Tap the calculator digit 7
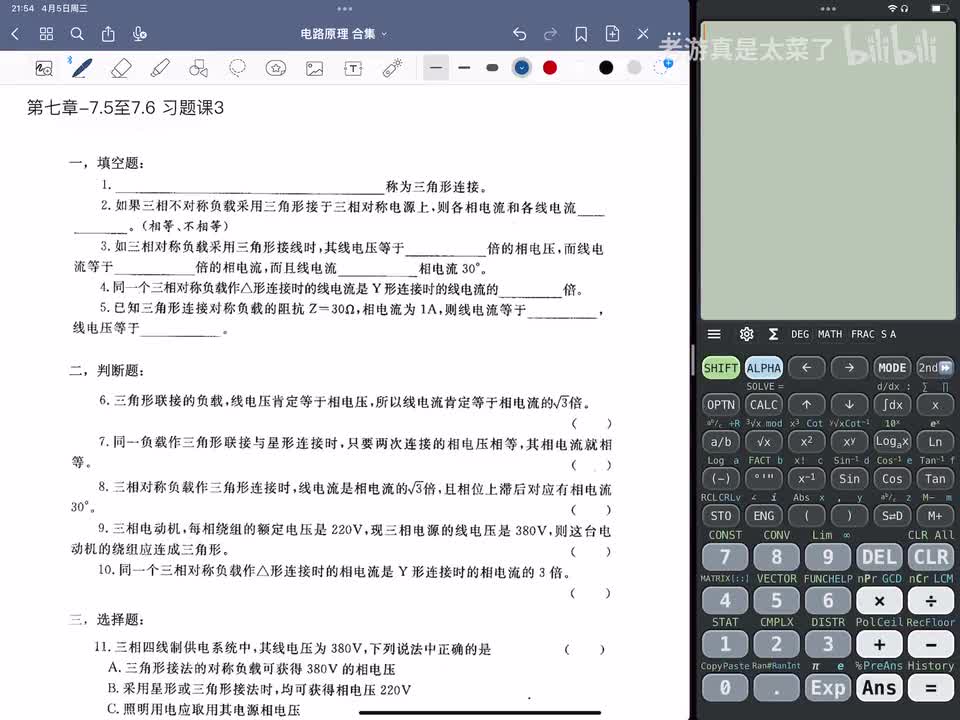The width and height of the screenshot is (960, 720). click(725, 557)
